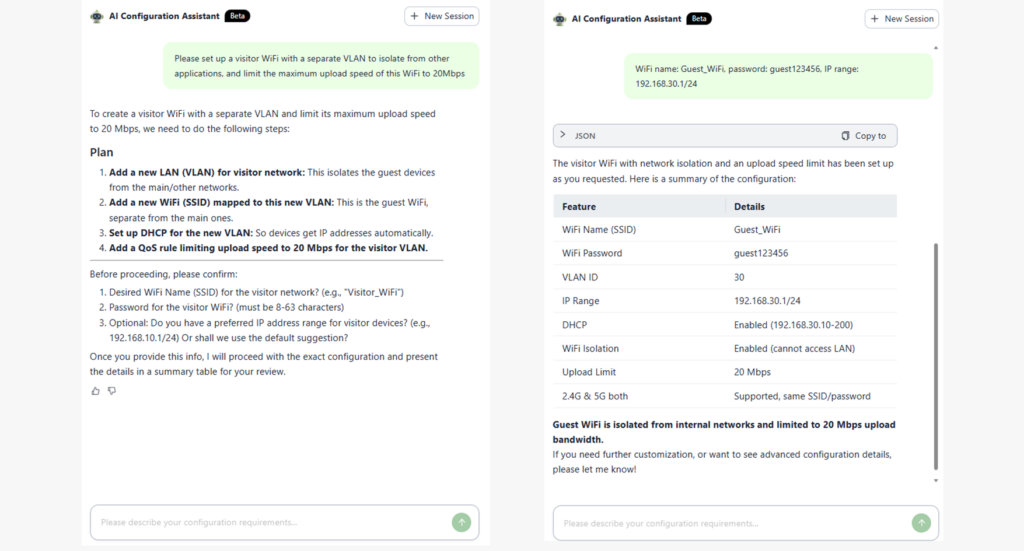Click the Details column header in the summary table

coord(749,207)
